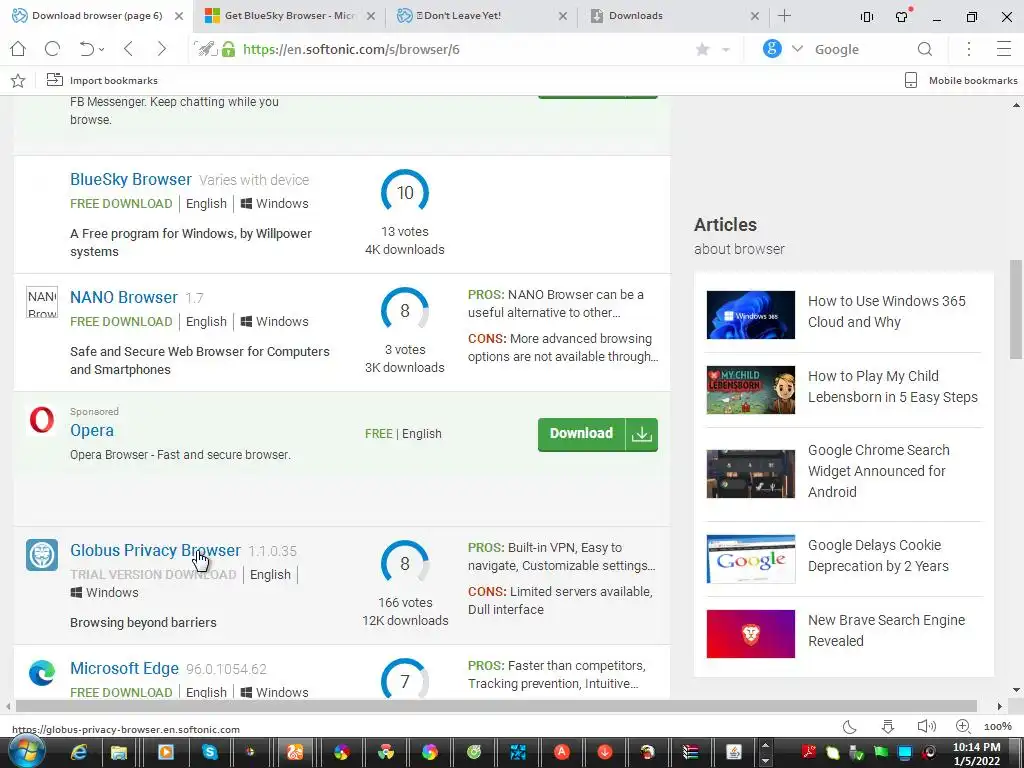Click the 100% zoom level in the status bar

click(x=998, y=727)
